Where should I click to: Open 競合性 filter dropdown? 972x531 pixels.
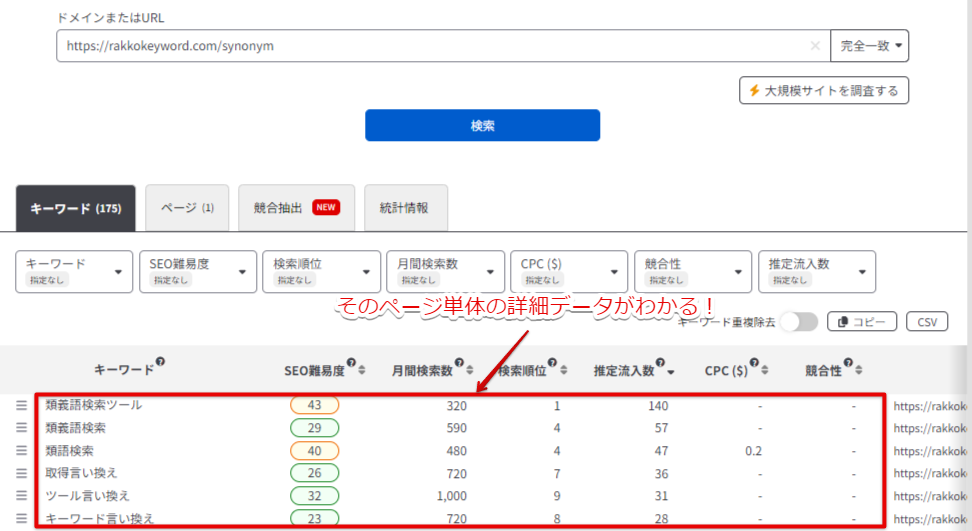coord(693,271)
